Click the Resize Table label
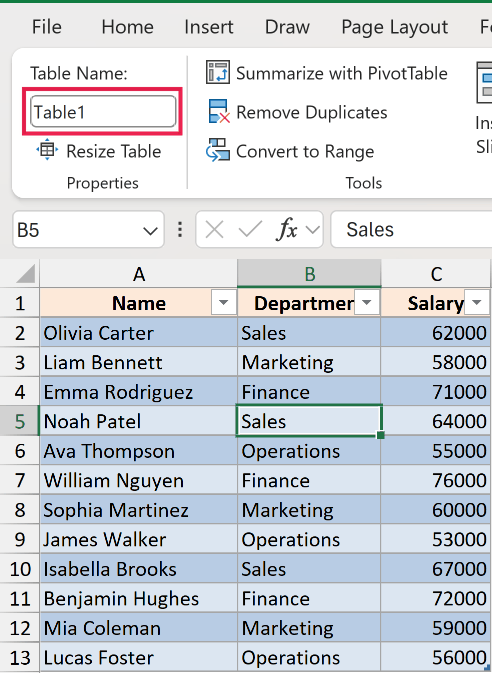This screenshot has height=673, width=492. point(114,152)
